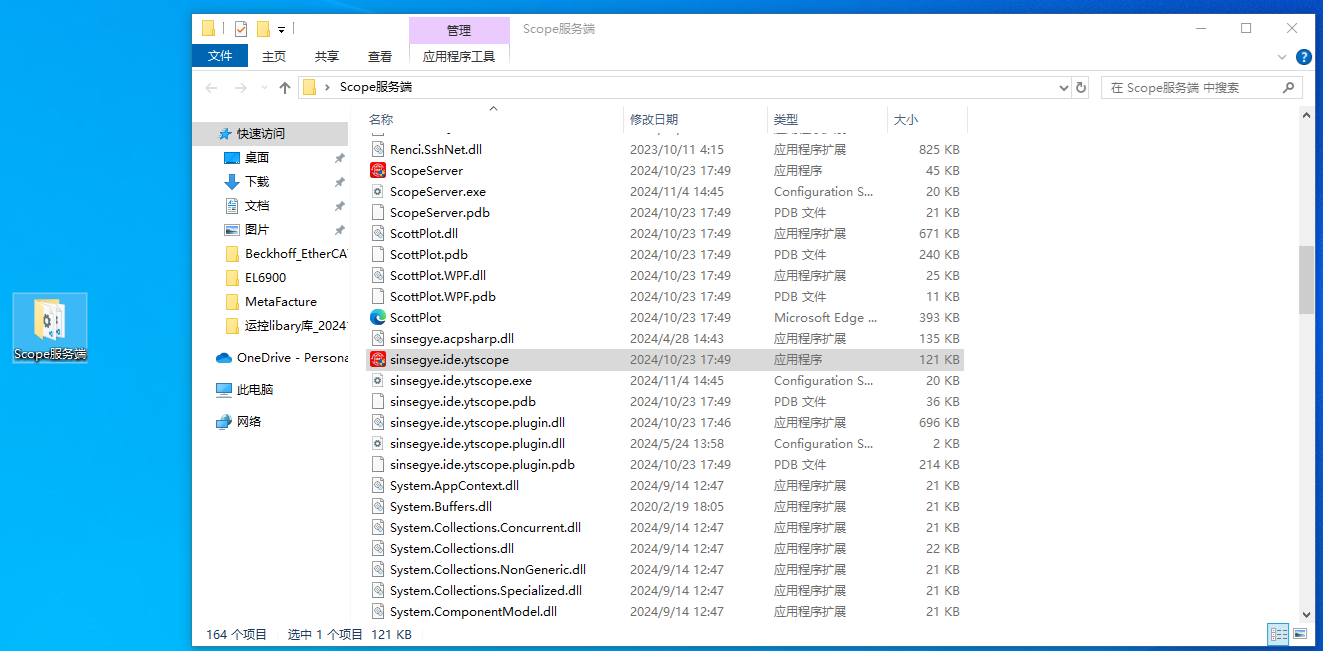1323x651 pixels.
Task: Open the recent locations dropdown arrow
Action: 264,88
